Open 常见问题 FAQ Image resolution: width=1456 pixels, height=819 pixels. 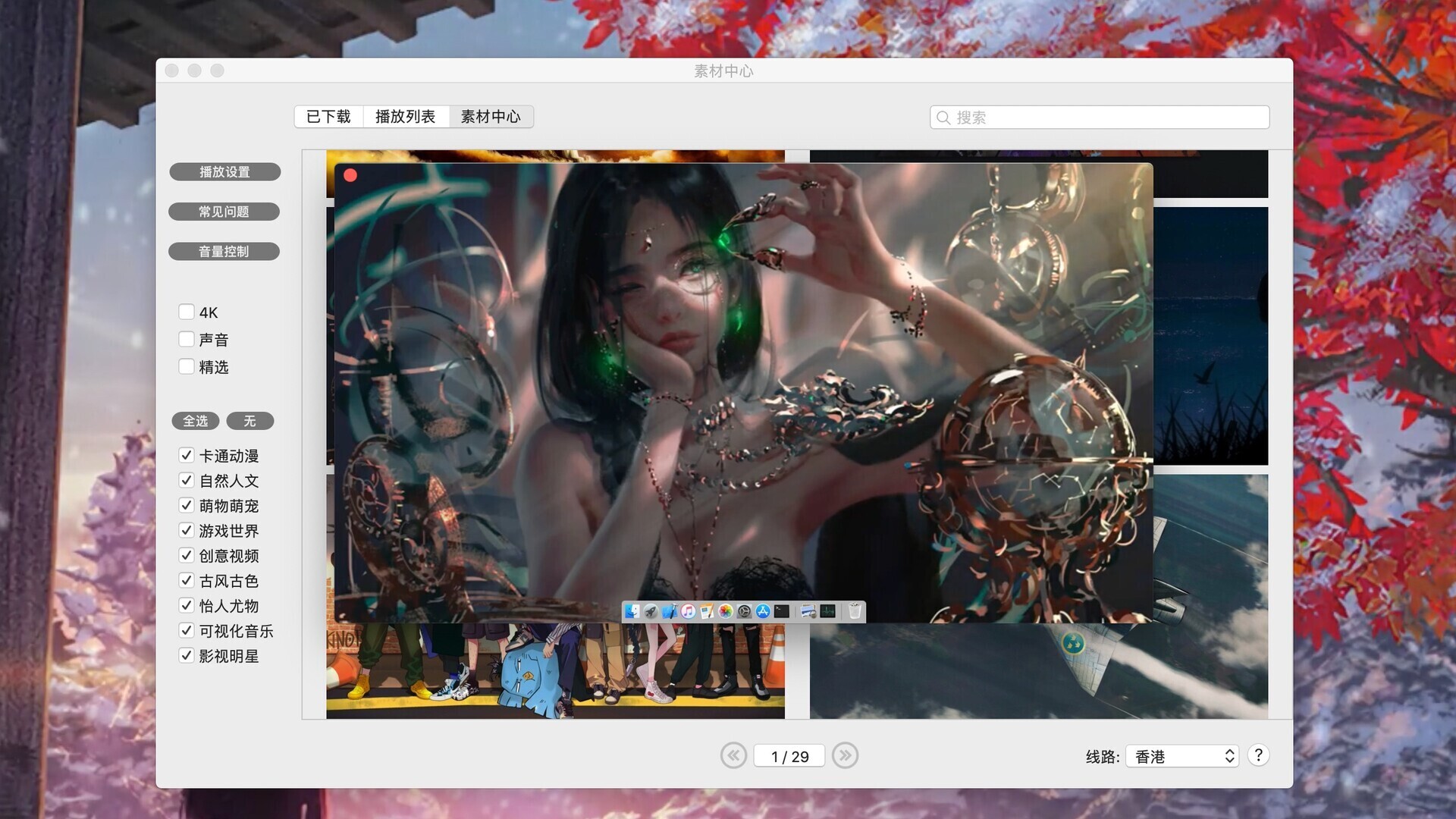click(224, 212)
